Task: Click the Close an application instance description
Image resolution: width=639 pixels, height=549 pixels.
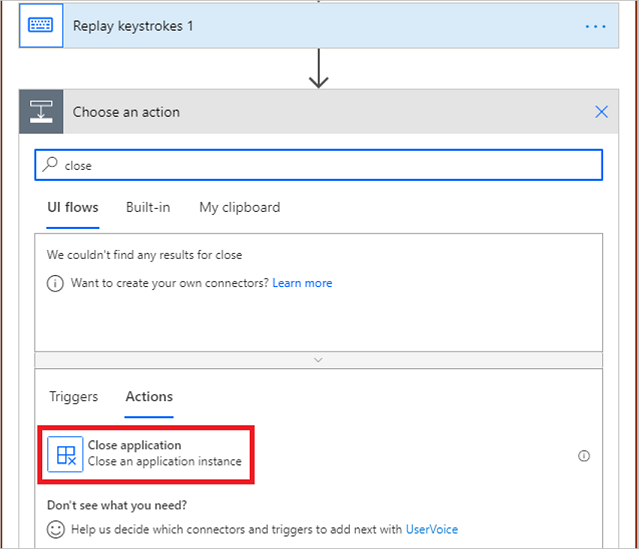Action: click(165, 461)
